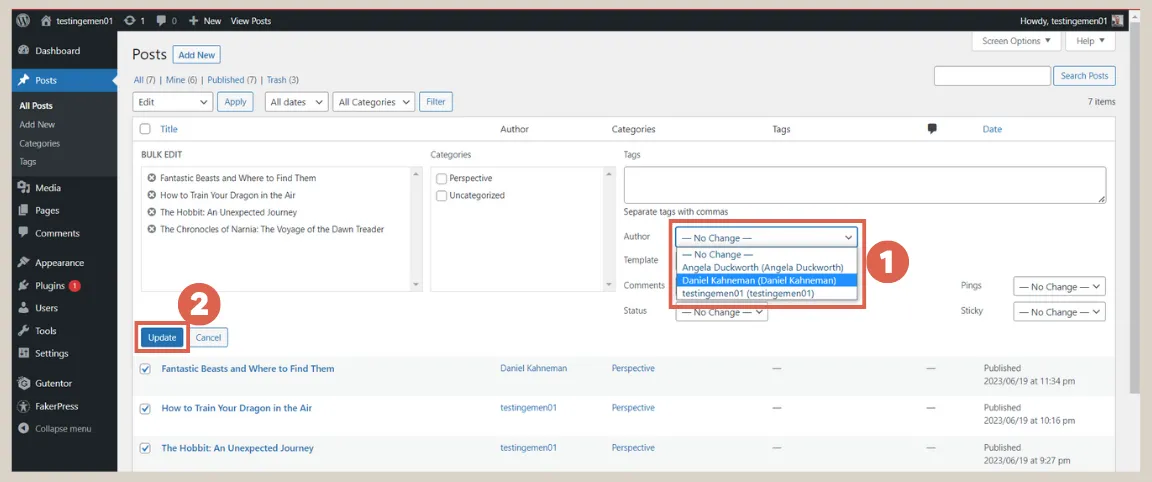Expand the Help panel

pos(1090,41)
